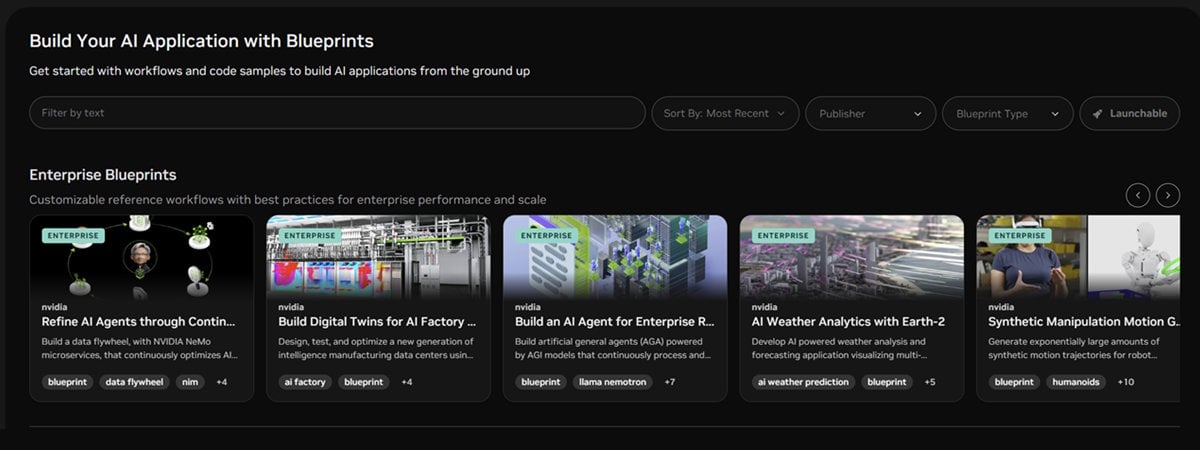
Task: Click the Build Digital Twins for AI Factory title
Action: point(377,322)
